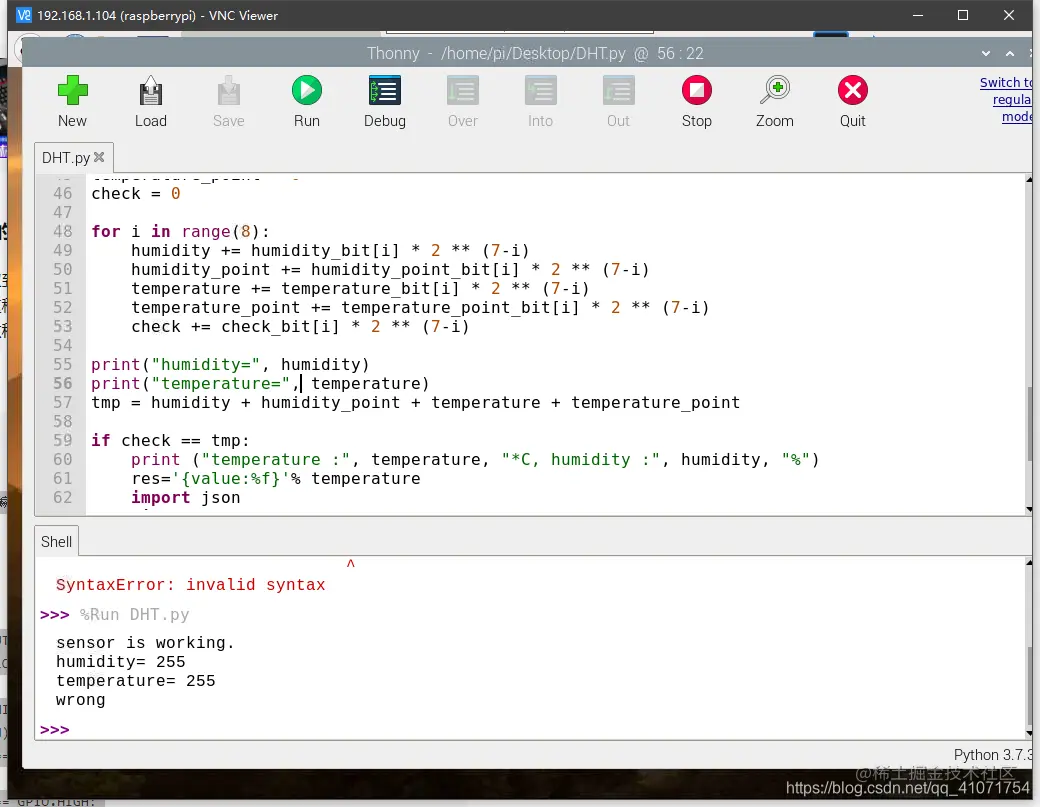This screenshot has height=807, width=1040.
Task: Click the 'import json' line
Action: tap(186, 497)
